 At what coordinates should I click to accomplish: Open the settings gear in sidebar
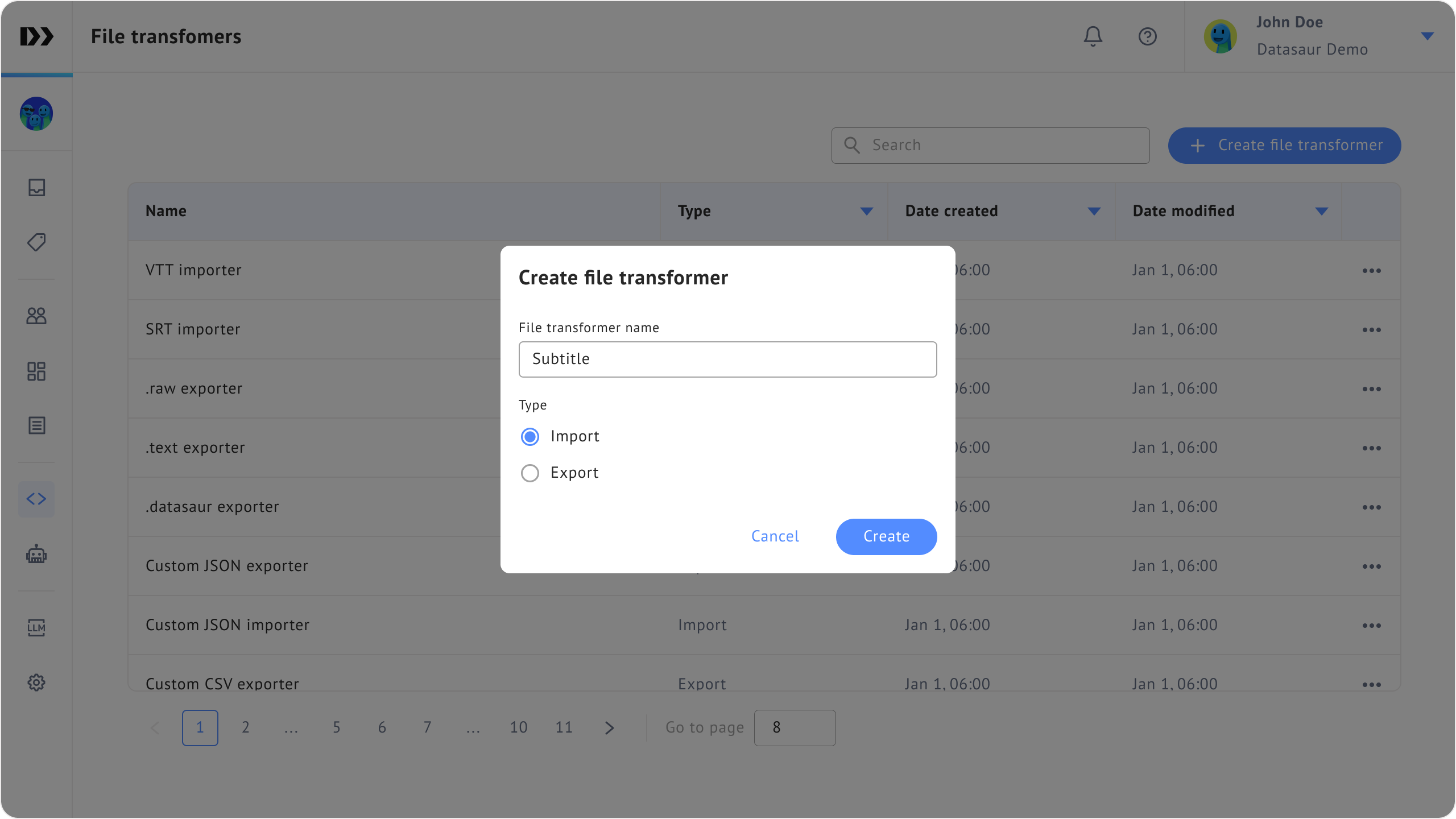tap(36, 682)
